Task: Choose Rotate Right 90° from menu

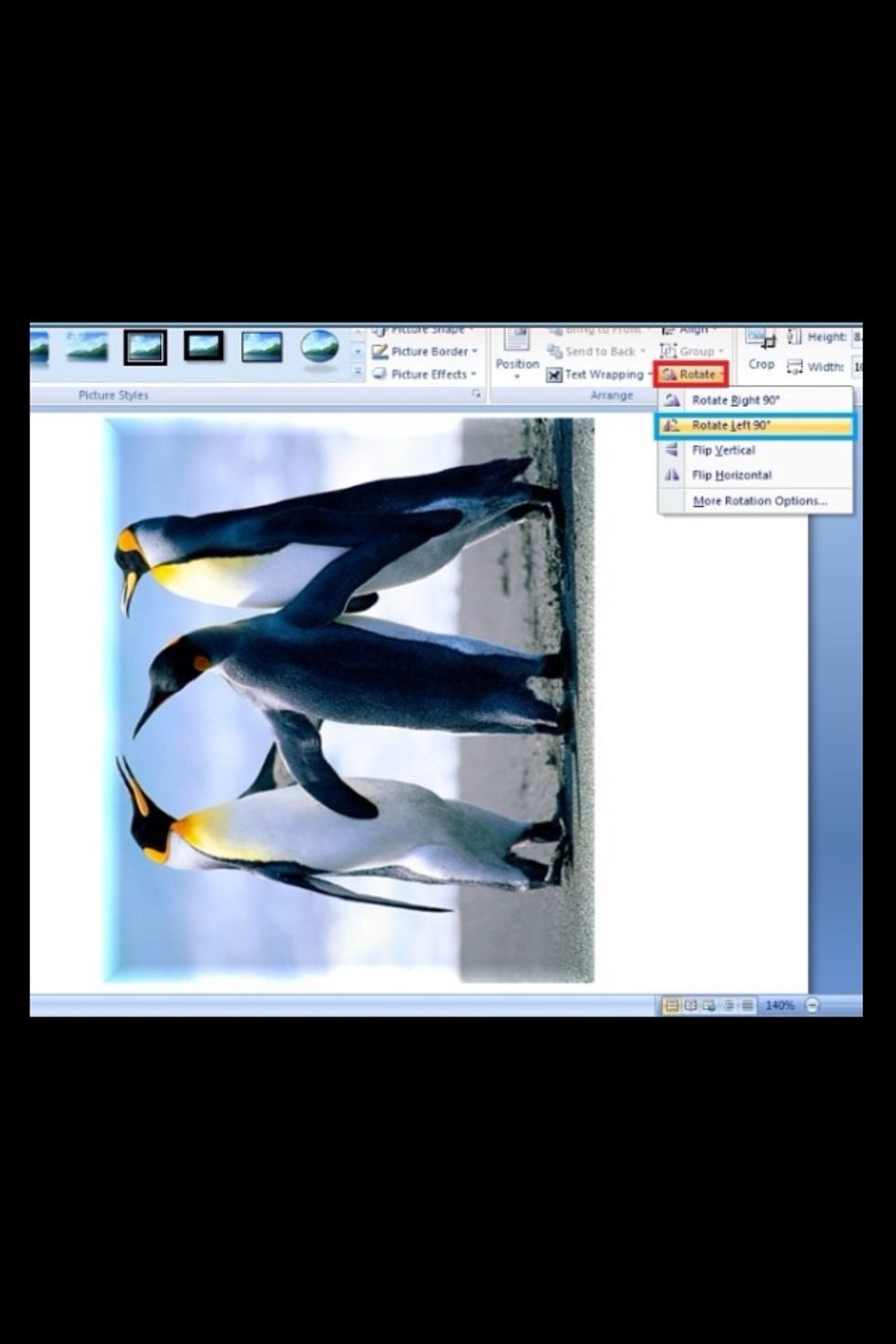Action: coord(735,400)
